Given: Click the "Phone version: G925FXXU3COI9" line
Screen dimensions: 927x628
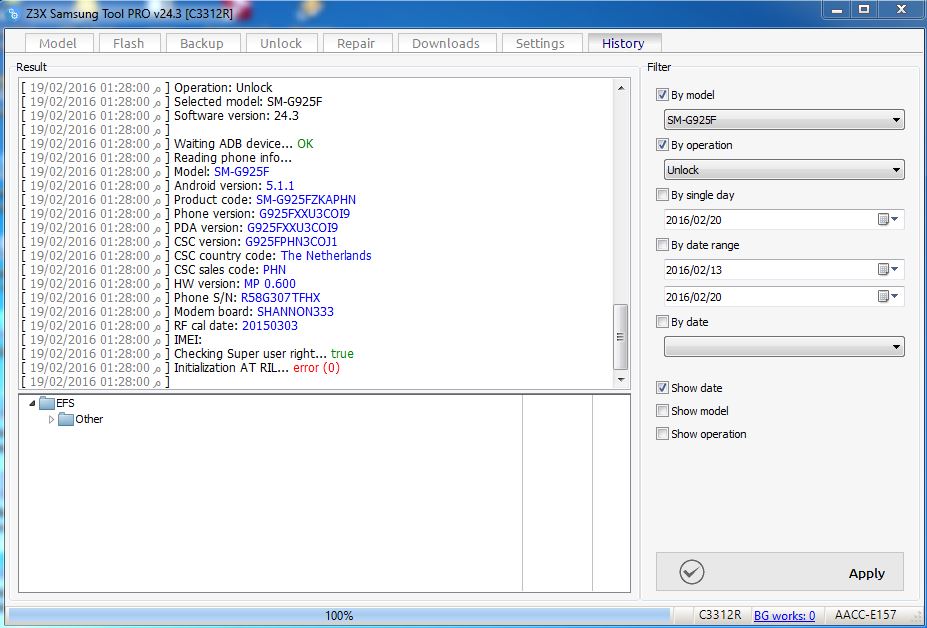Looking at the screenshot, I should (262, 213).
